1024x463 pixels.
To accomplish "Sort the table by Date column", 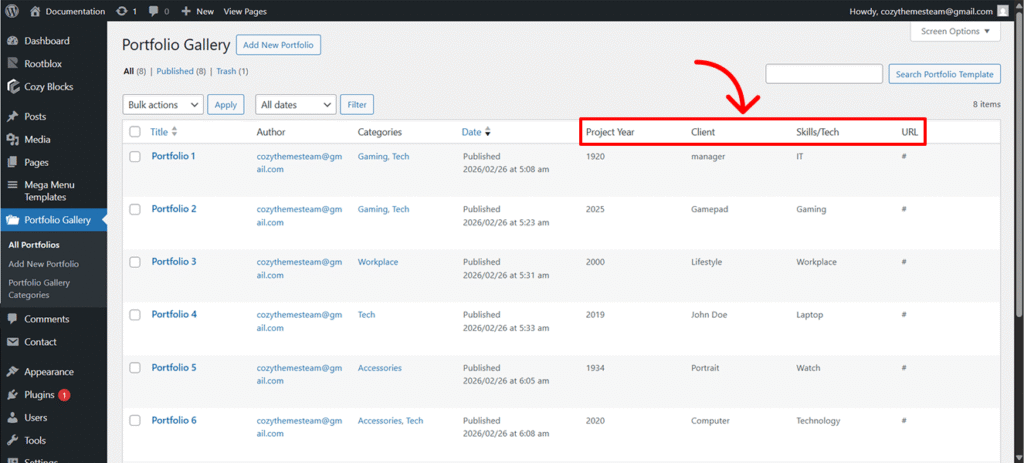I will (471, 132).
